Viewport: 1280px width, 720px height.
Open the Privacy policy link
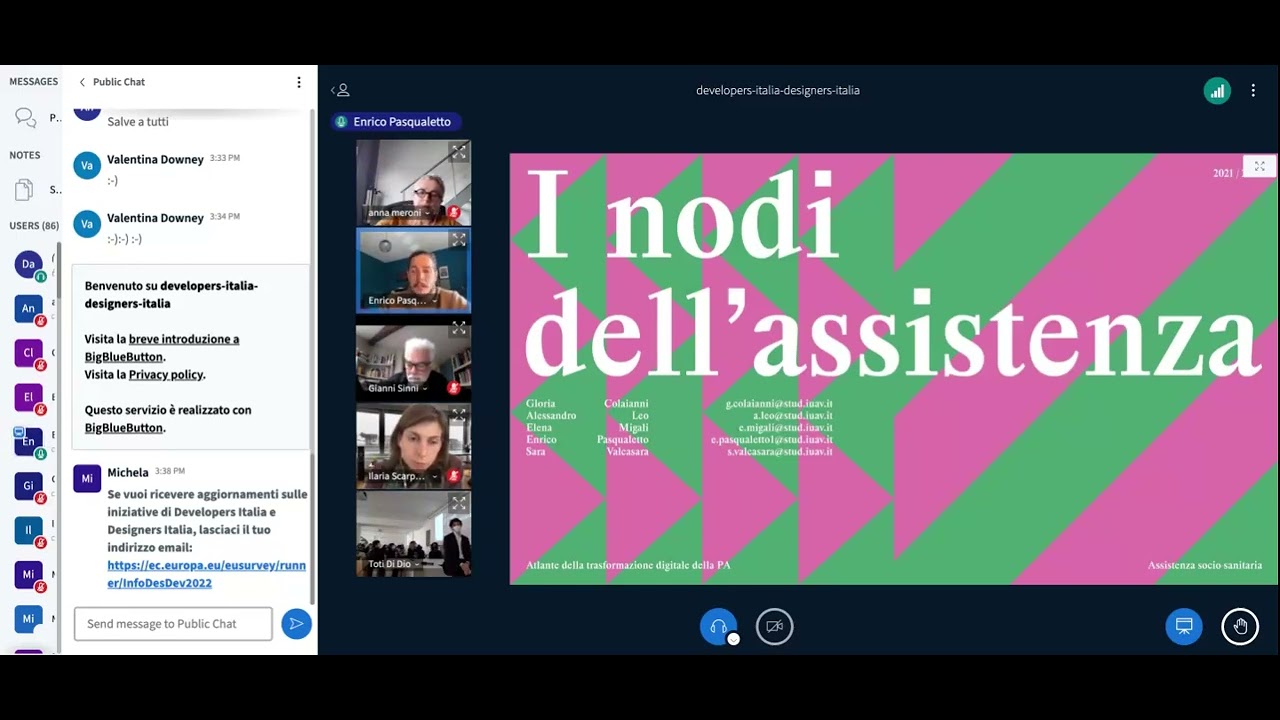coord(166,374)
